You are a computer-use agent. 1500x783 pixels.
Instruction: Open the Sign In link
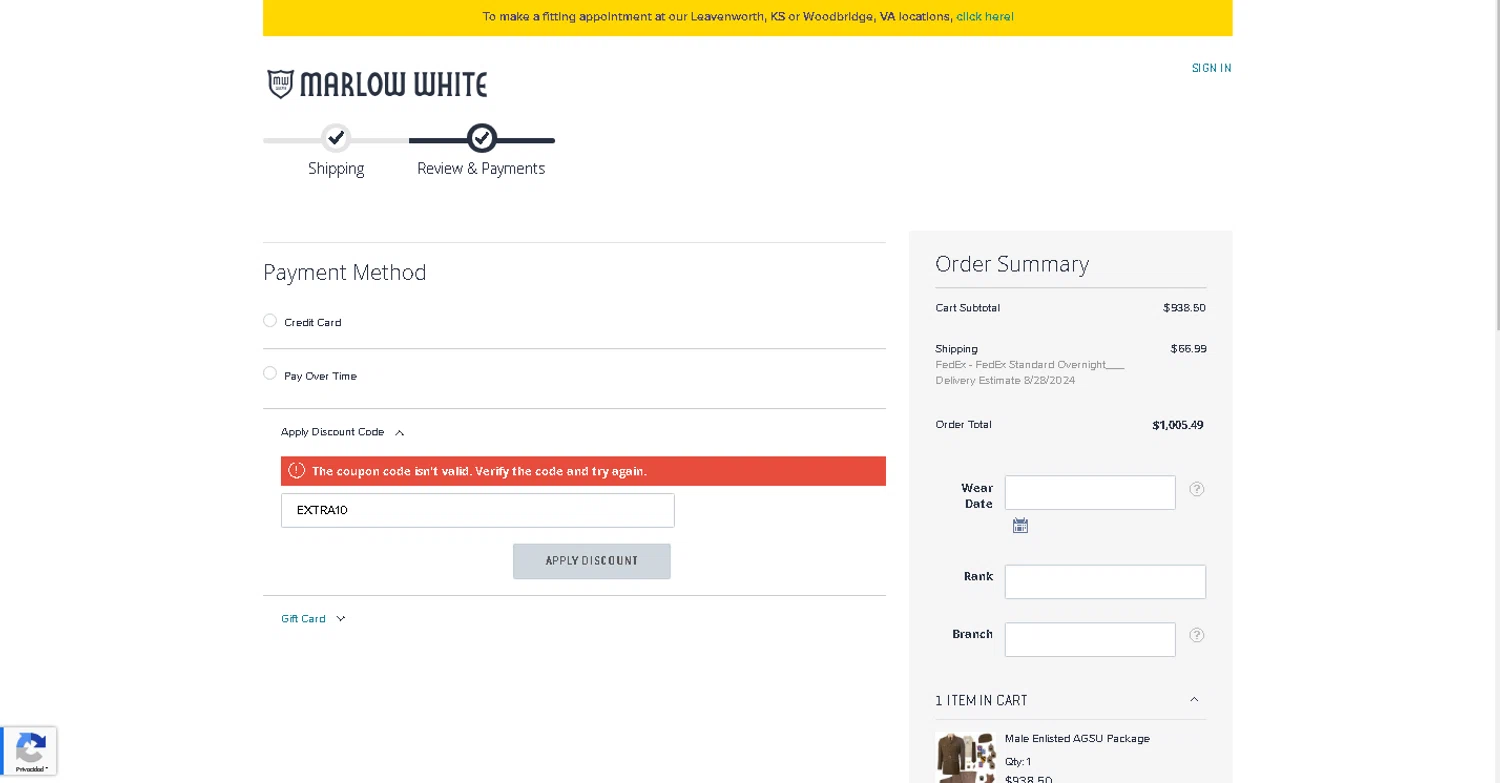[x=1211, y=68]
